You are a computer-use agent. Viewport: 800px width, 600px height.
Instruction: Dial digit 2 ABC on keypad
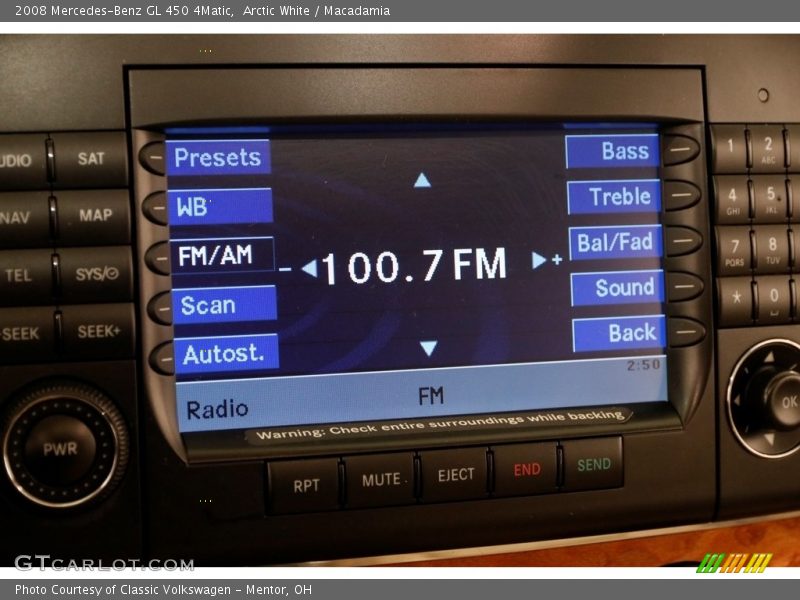tap(767, 148)
